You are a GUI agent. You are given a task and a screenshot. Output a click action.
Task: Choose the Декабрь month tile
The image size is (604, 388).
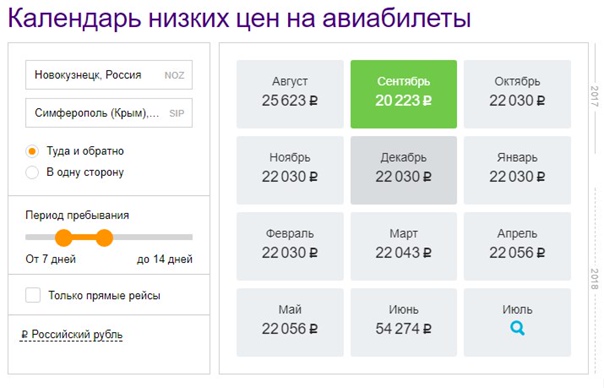(x=404, y=170)
